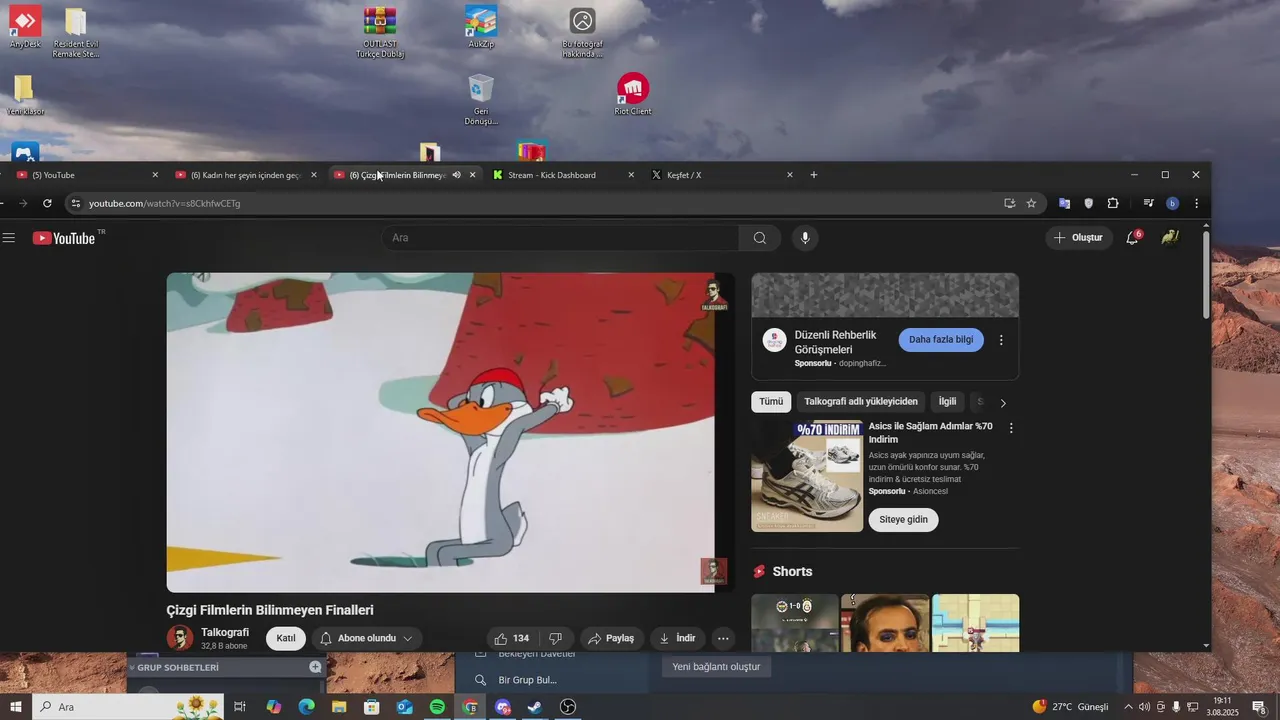The height and width of the screenshot is (720, 1280).
Task: View site information in the address bar
Action: click(x=75, y=203)
